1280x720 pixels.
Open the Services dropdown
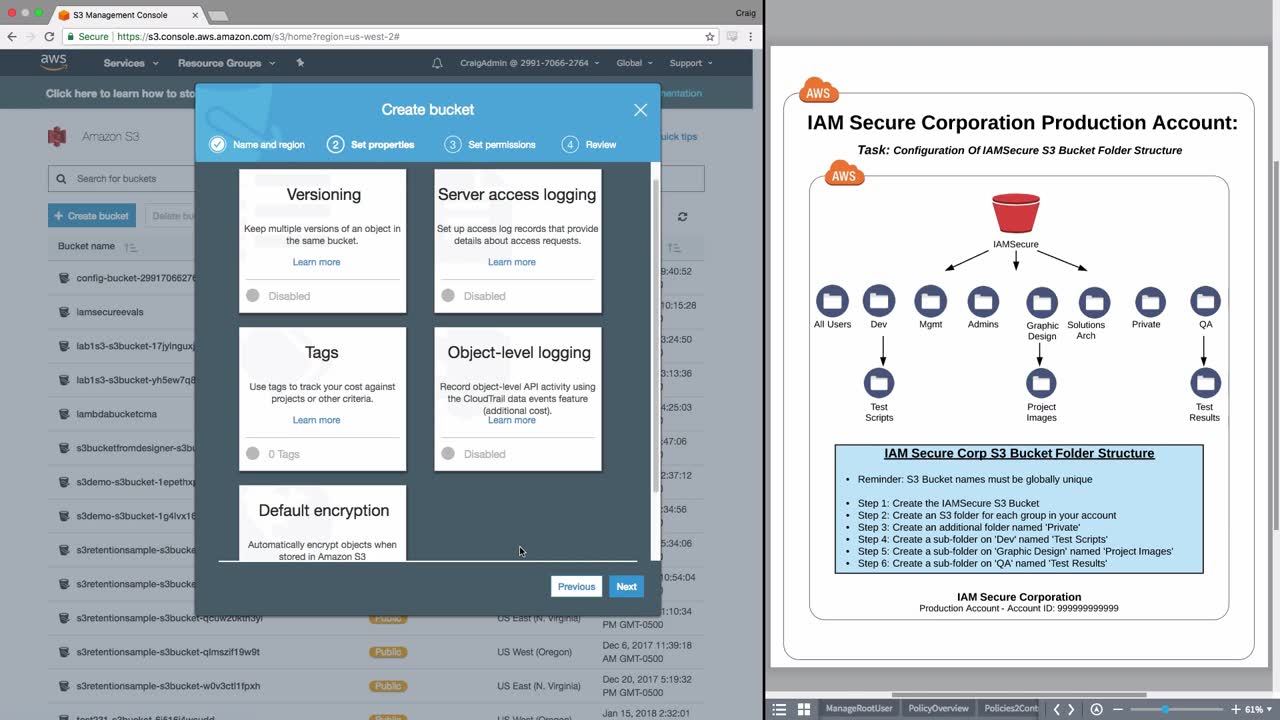pyautogui.click(x=131, y=63)
